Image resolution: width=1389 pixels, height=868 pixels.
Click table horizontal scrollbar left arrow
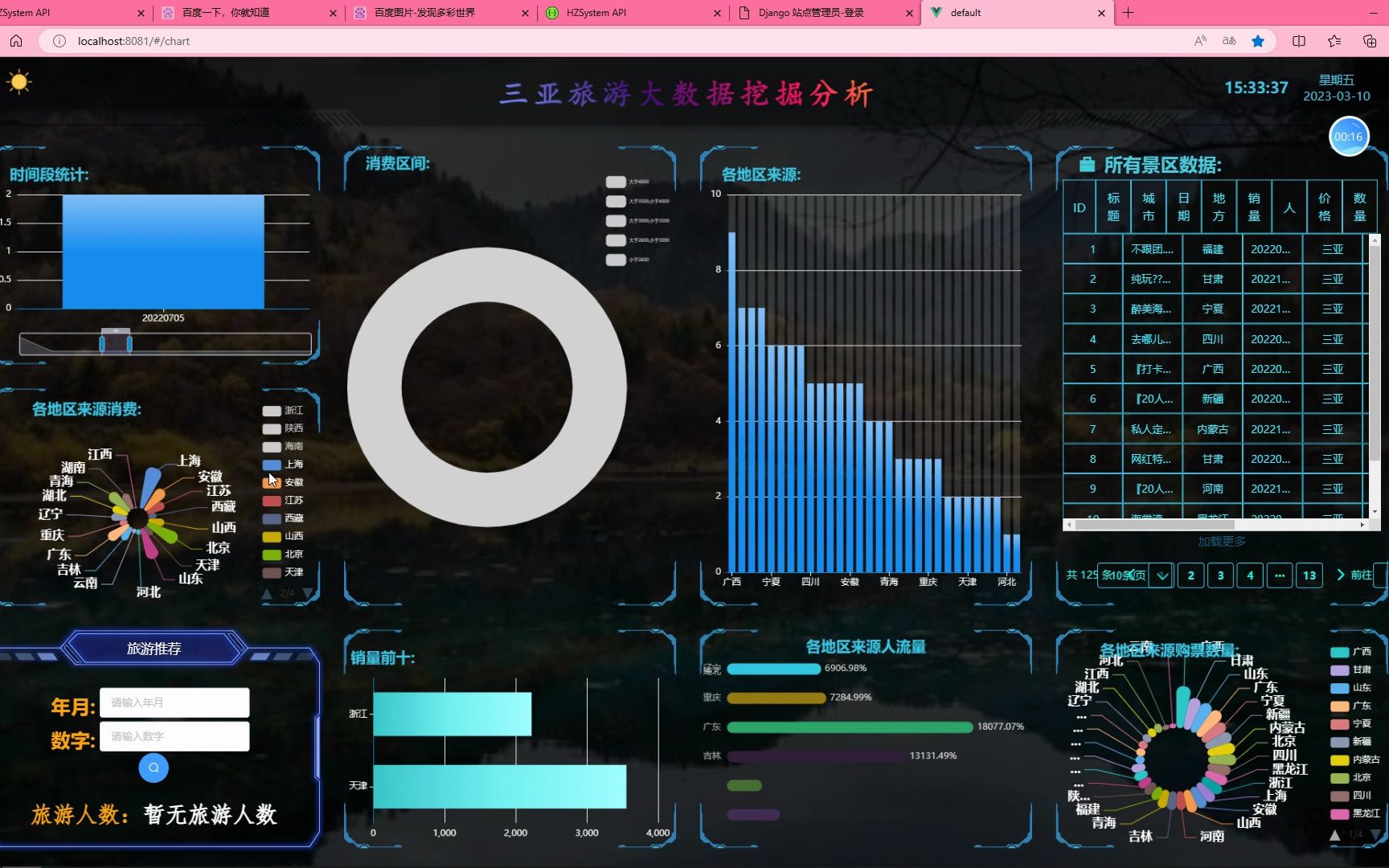click(1068, 525)
